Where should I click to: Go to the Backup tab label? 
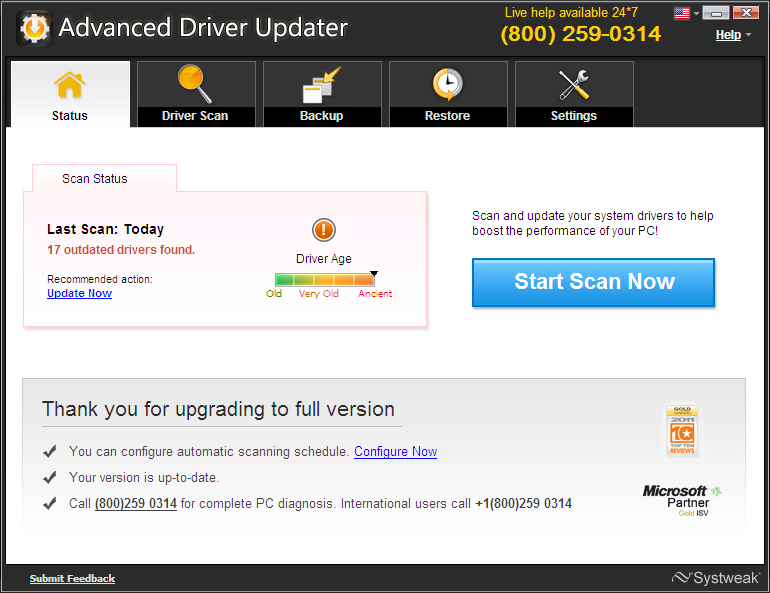[x=322, y=116]
